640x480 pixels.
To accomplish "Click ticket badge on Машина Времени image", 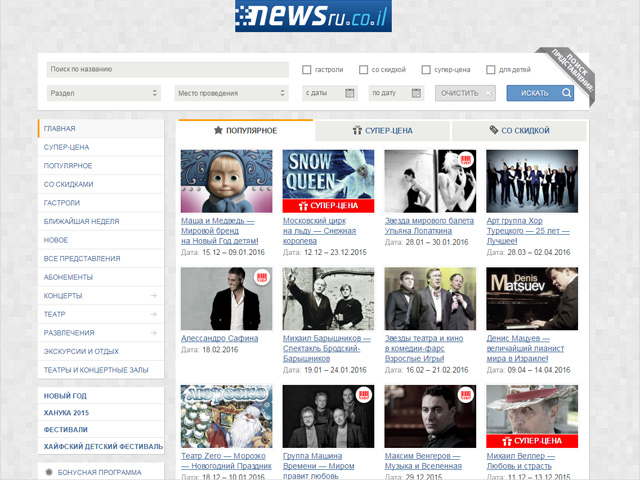I will (364, 395).
